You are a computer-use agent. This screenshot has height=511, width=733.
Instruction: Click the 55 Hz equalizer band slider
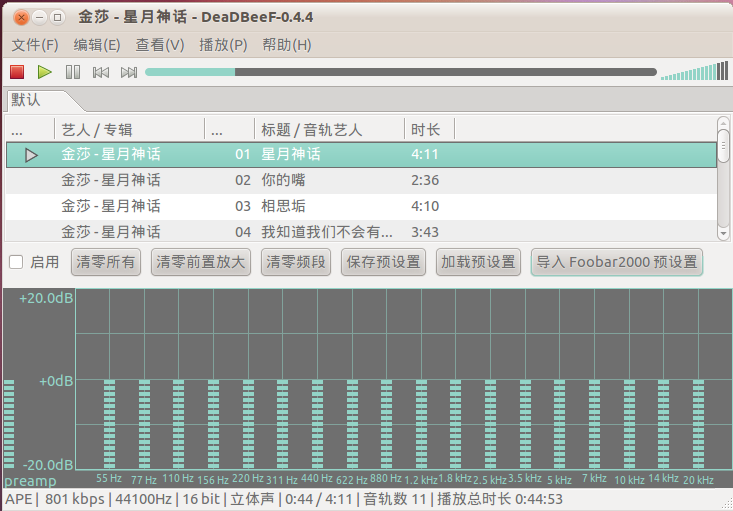(109, 420)
